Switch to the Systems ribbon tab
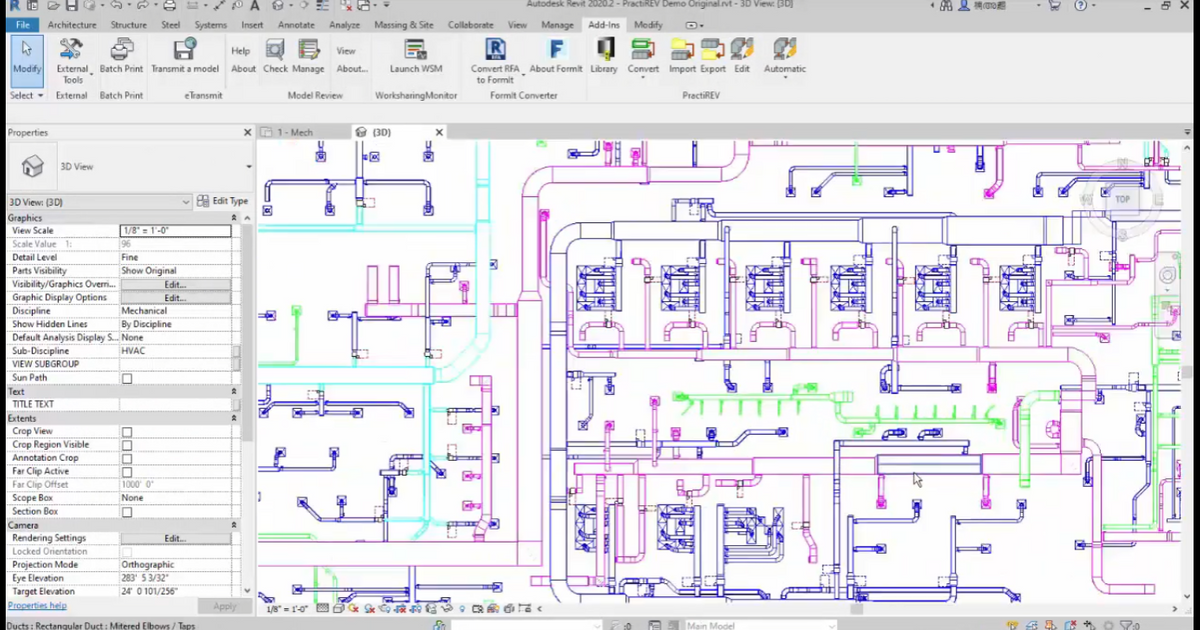The width and height of the screenshot is (1200, 630). pyautogui.click(x=210, y=24)
